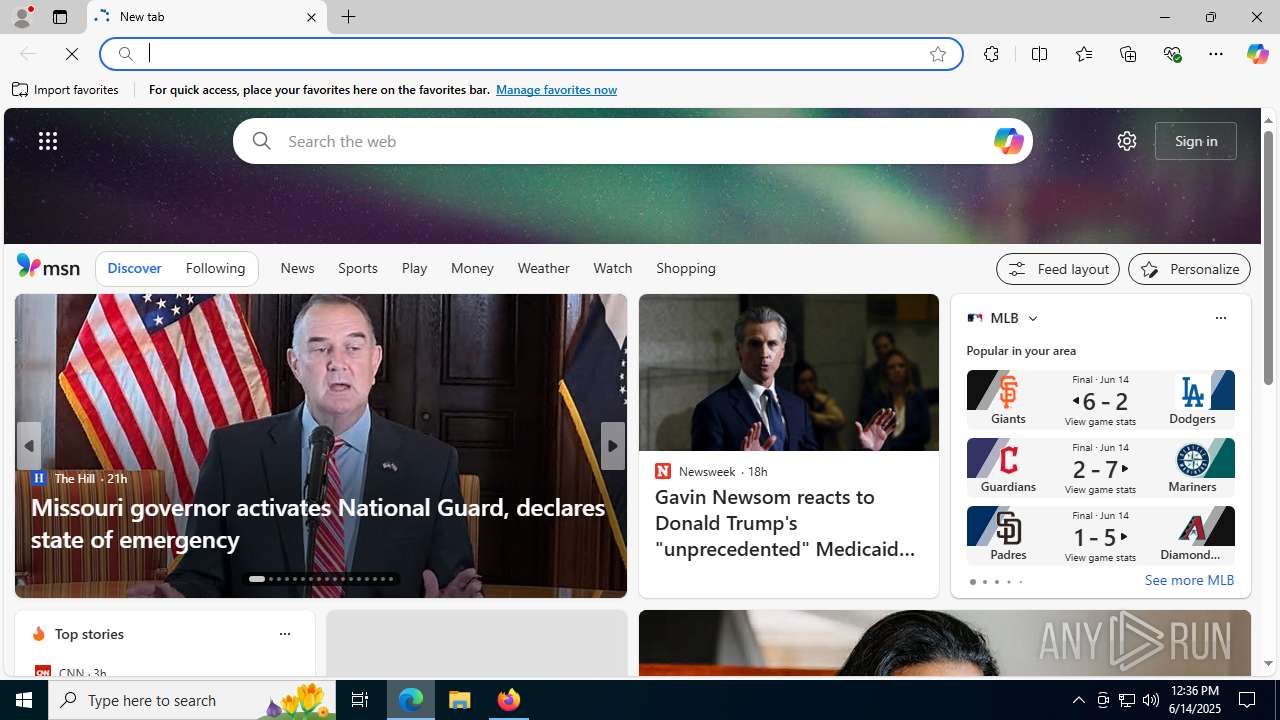Image resolution: width=1280 pixels, height=720 pixels.
Task: Click Import favorites button
Action: click(66, 89)
